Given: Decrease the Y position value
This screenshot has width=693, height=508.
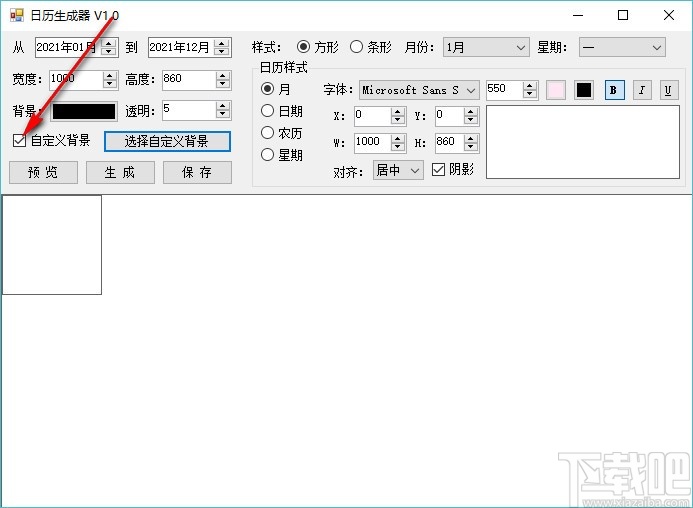Looking at the screenshot, I should click(x=471, y=120).
